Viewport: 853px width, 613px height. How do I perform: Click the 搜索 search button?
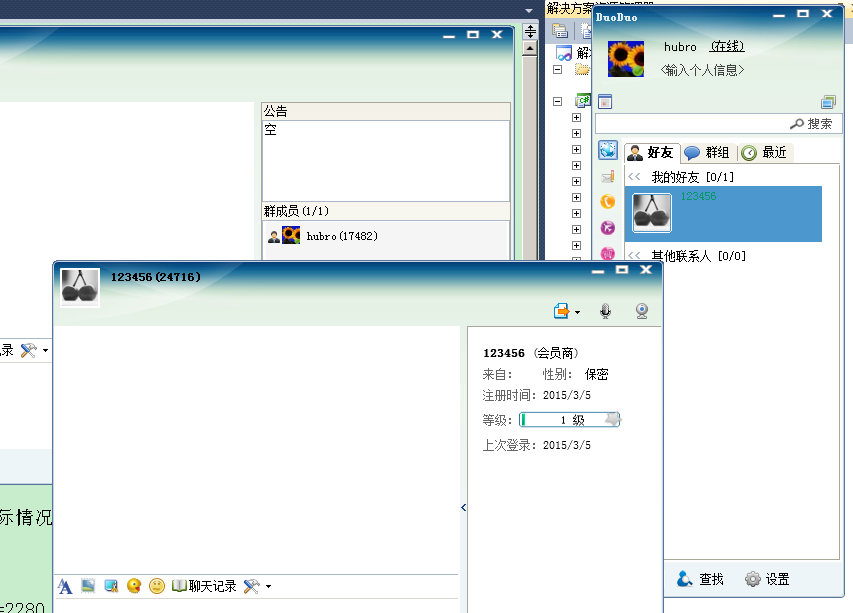point(811,124)
